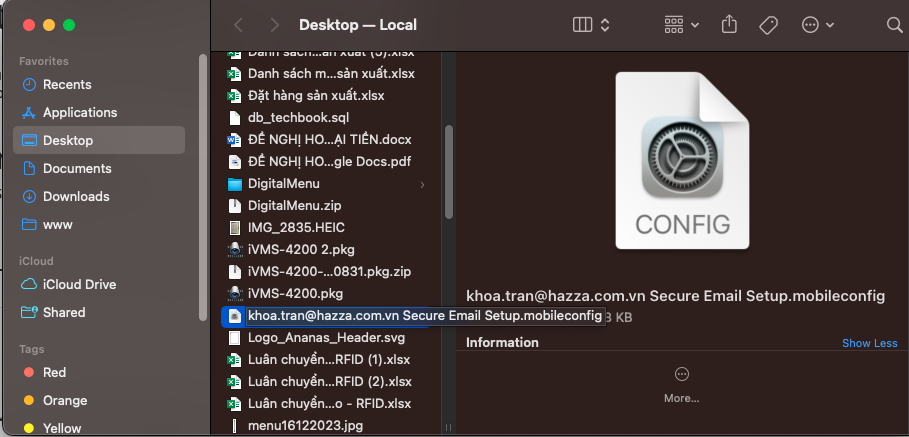
Task: Select iVMS-4200 2.pkg
Action: click(x=326, y=250)
